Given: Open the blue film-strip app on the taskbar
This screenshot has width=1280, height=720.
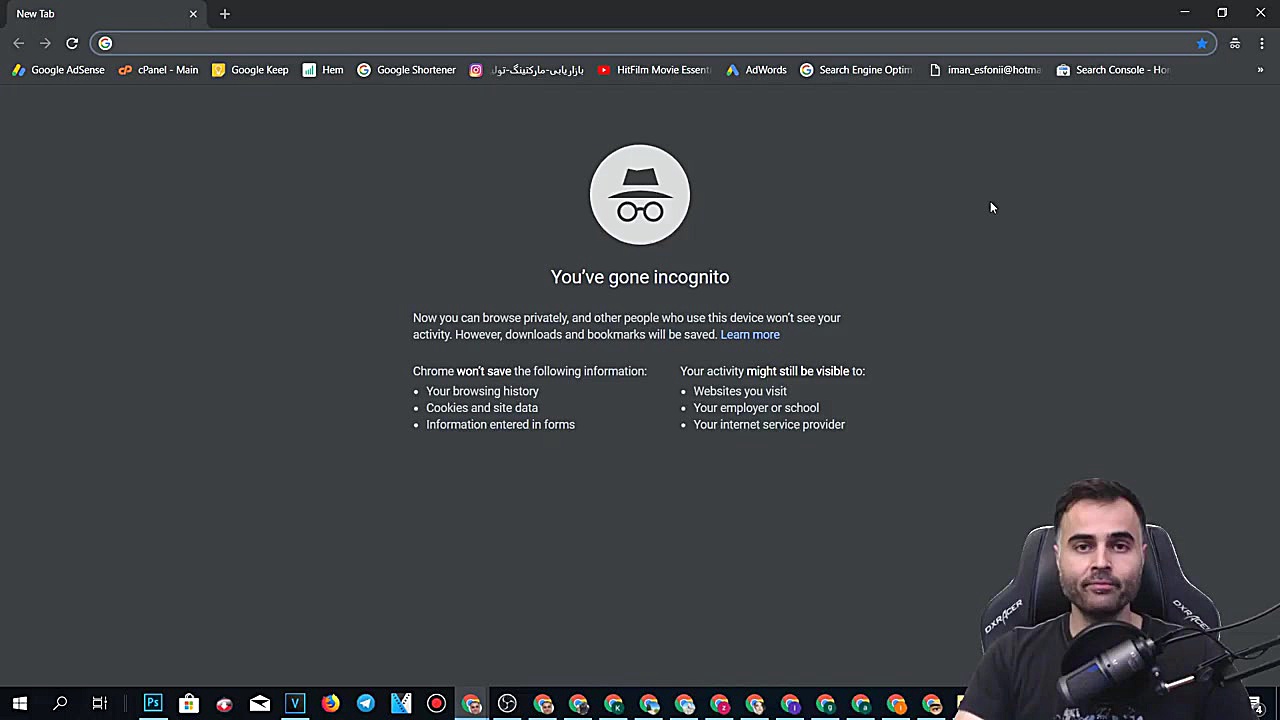Looking at the screenshot, I should point(401,704).
